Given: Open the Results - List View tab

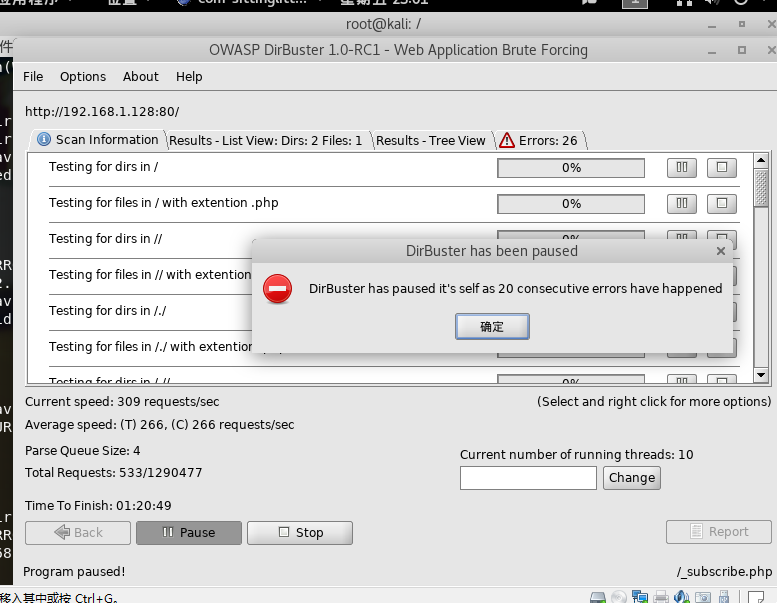Looking at the screenshot, I should (x=266, y=141).
